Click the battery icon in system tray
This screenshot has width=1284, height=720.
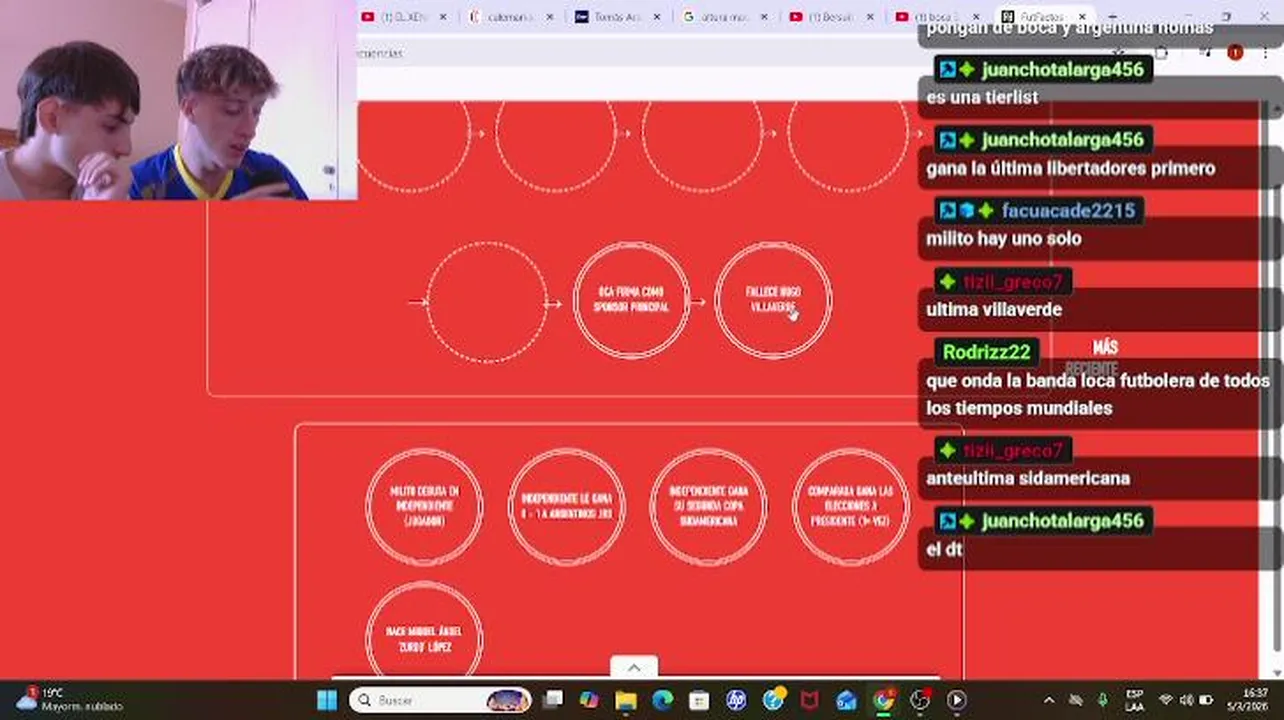point(1206,700)
